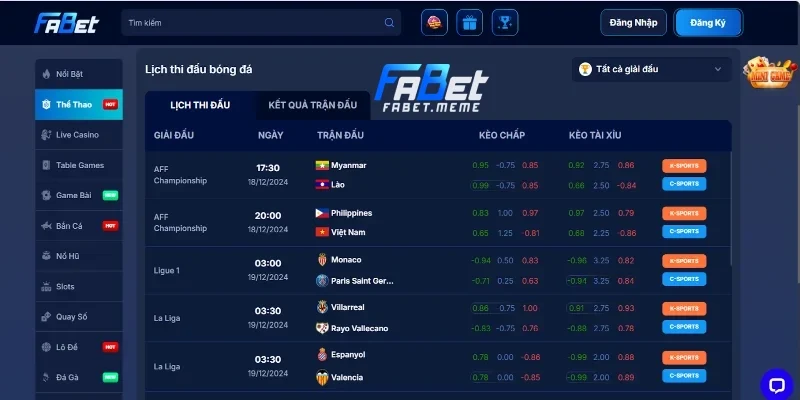
Task: Click the Kèo Tài Xỉu column header
Action: (x=595, y=135)
